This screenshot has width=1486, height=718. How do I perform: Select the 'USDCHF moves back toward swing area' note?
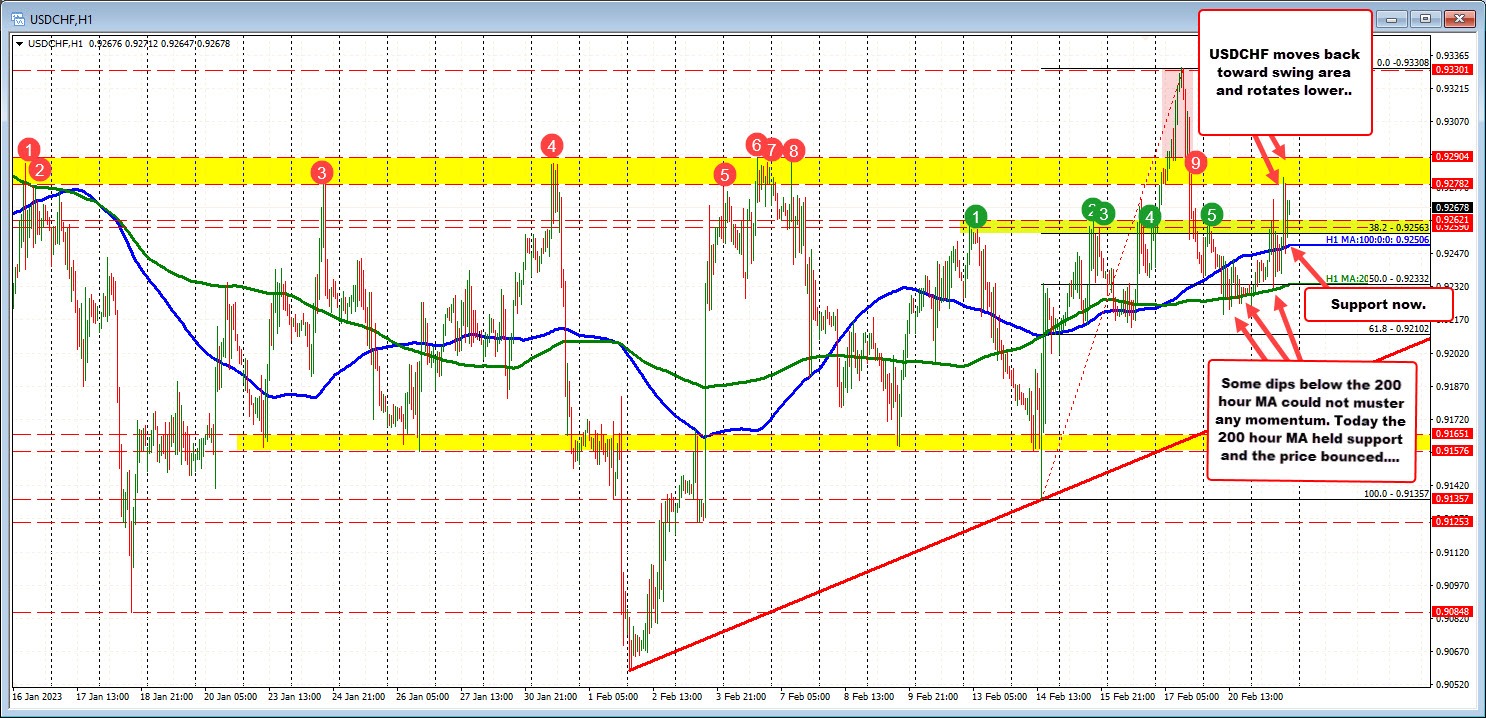click(x=1284, y=71)
